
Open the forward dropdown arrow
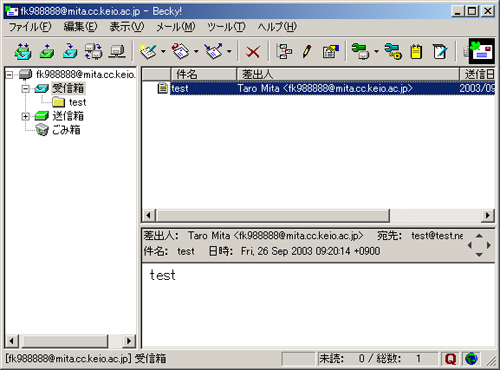(229, 51)
